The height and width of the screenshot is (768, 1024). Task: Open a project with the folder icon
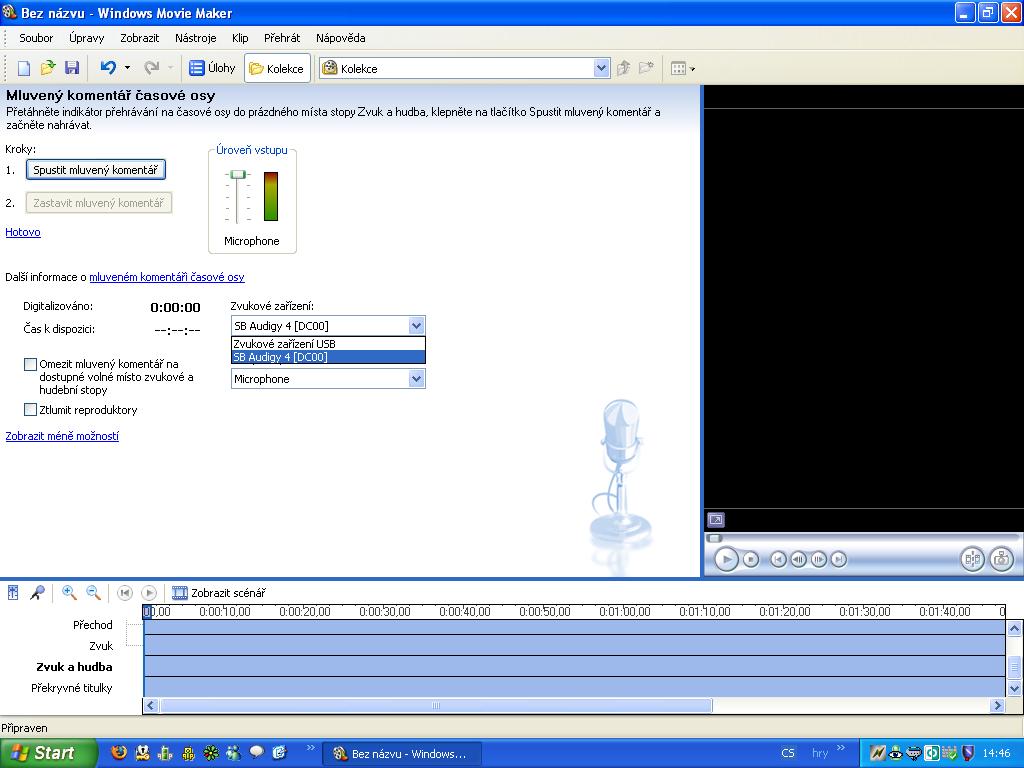pyautogui.click(x=48, y=68)
